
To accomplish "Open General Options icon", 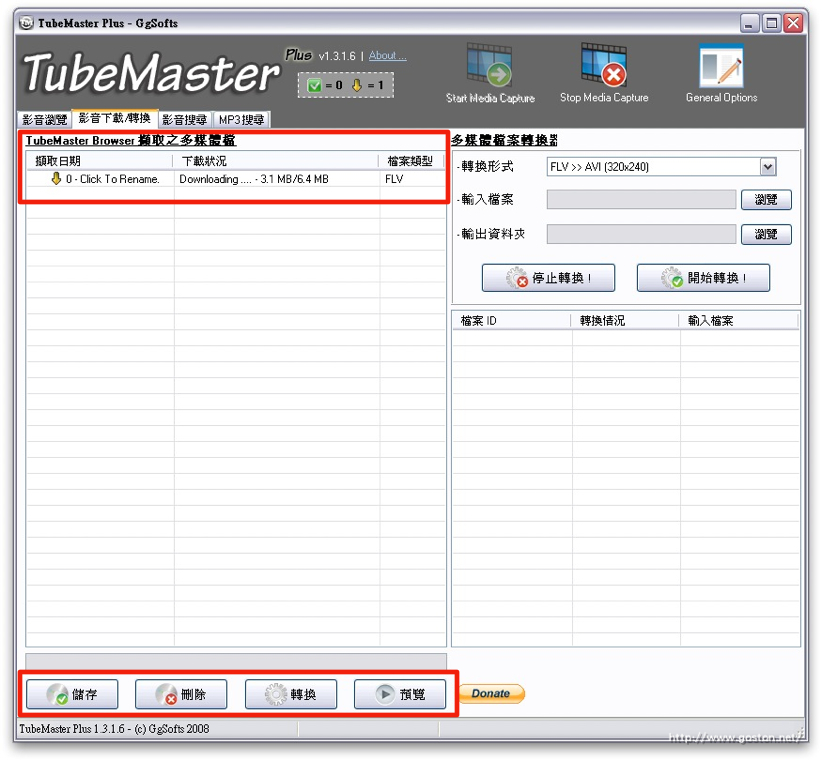I will click(721, 66).
